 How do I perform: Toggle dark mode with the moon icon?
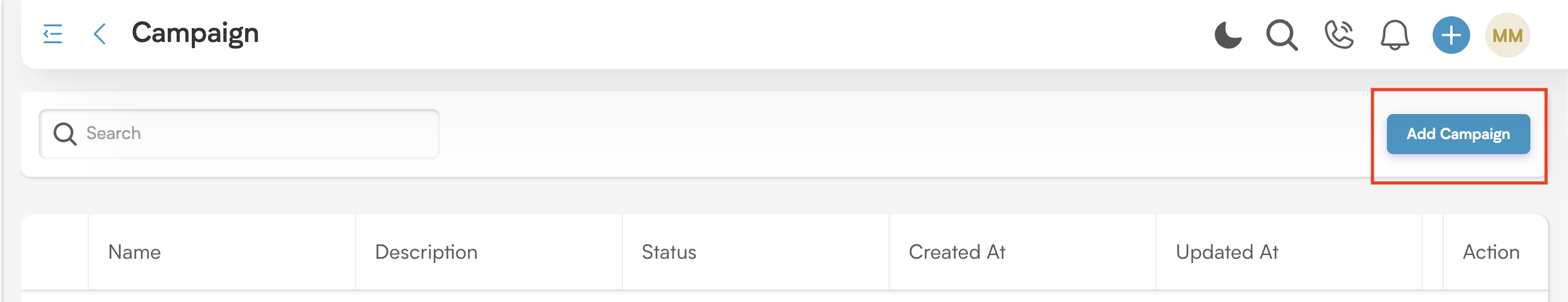coord(1228,35)
